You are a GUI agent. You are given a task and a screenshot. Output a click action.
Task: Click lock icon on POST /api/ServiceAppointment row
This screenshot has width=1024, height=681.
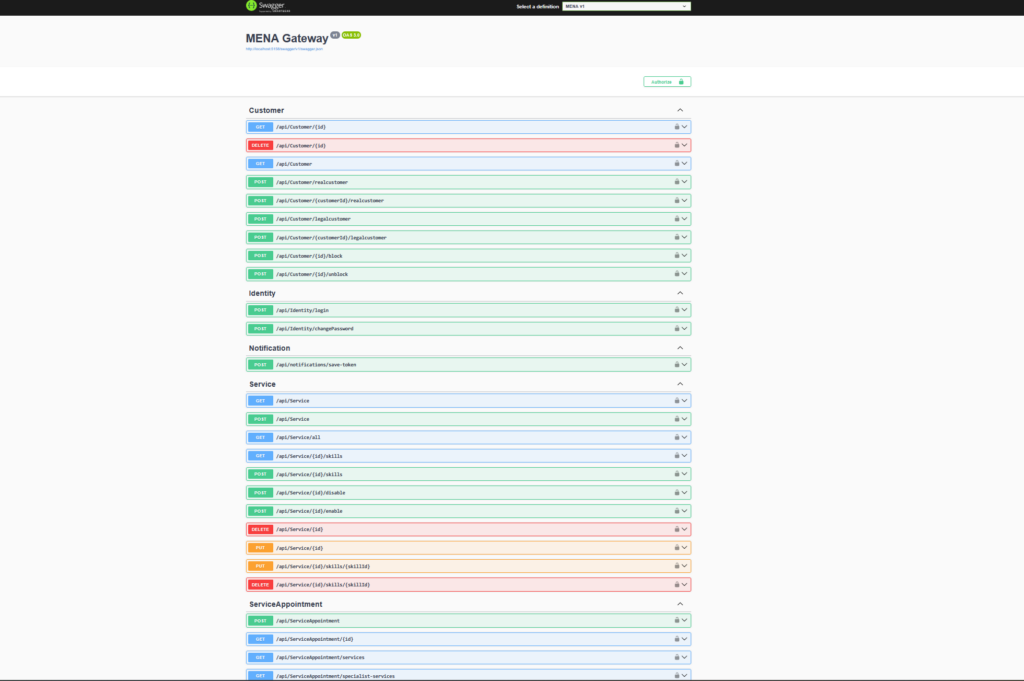click(x=677, y=620)
